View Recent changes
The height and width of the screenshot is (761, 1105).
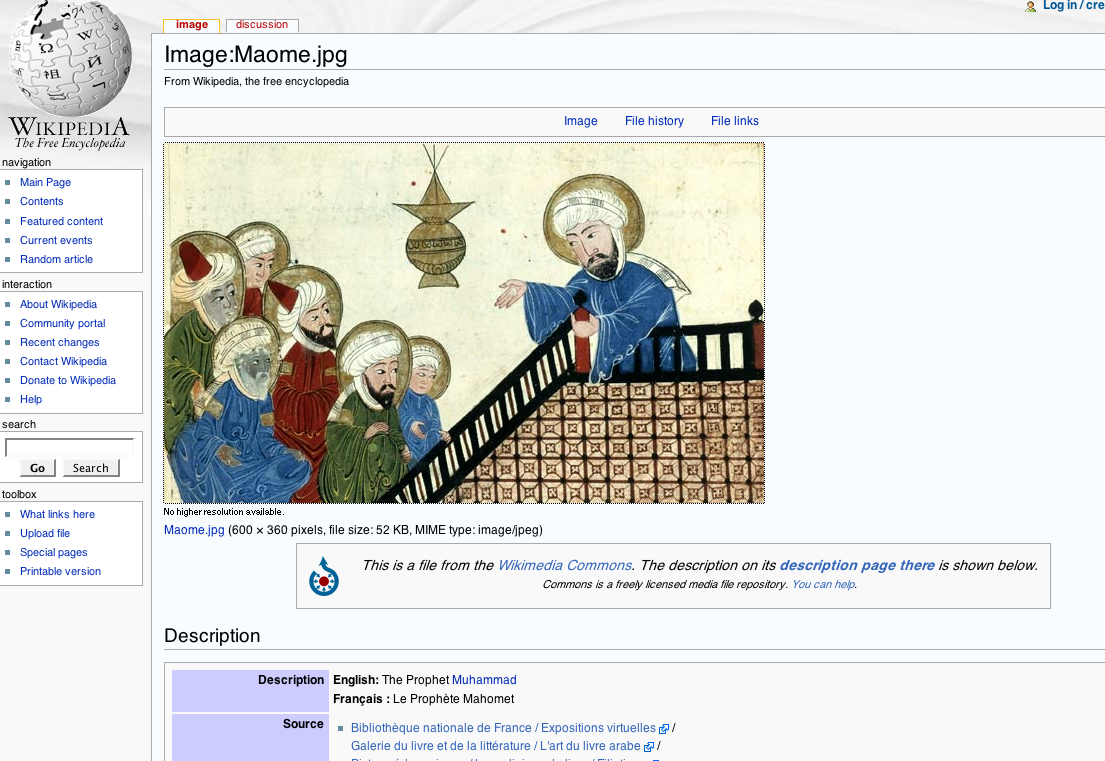click(x=60, y=342)
